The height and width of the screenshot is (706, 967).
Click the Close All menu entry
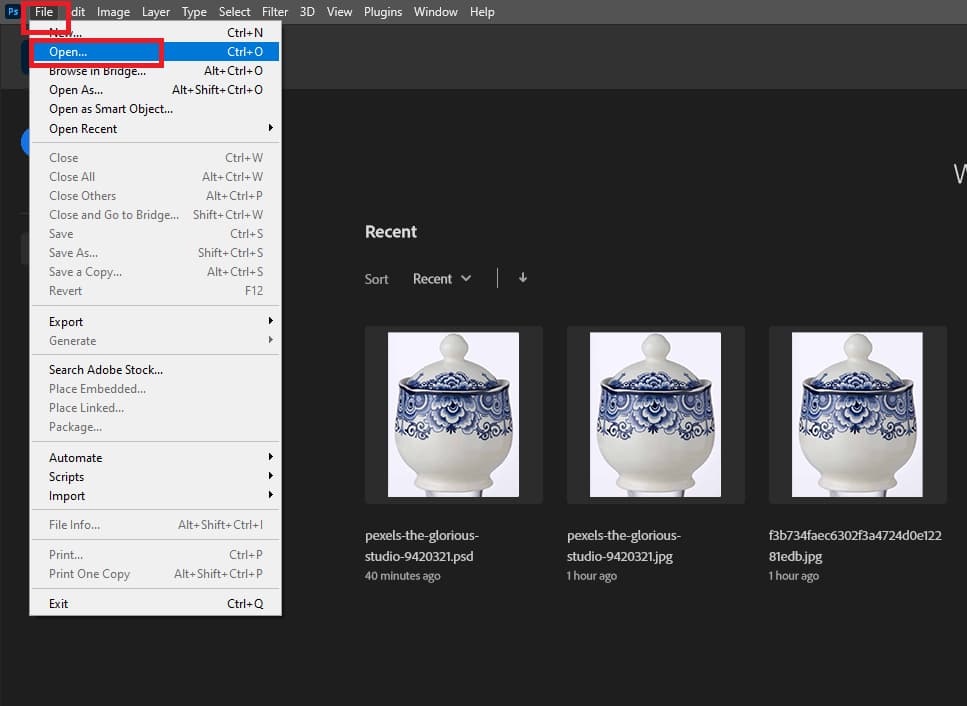[x=155, y=176]
